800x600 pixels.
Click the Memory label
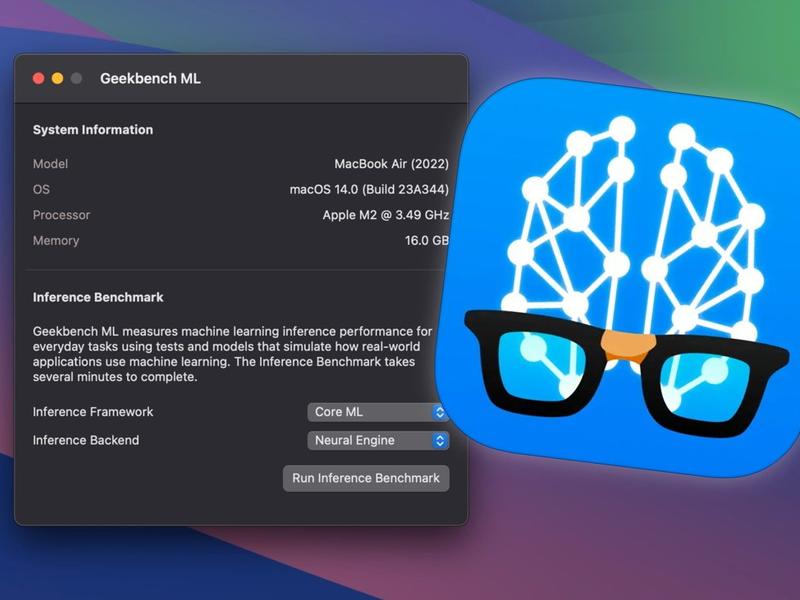click(56, 240)
